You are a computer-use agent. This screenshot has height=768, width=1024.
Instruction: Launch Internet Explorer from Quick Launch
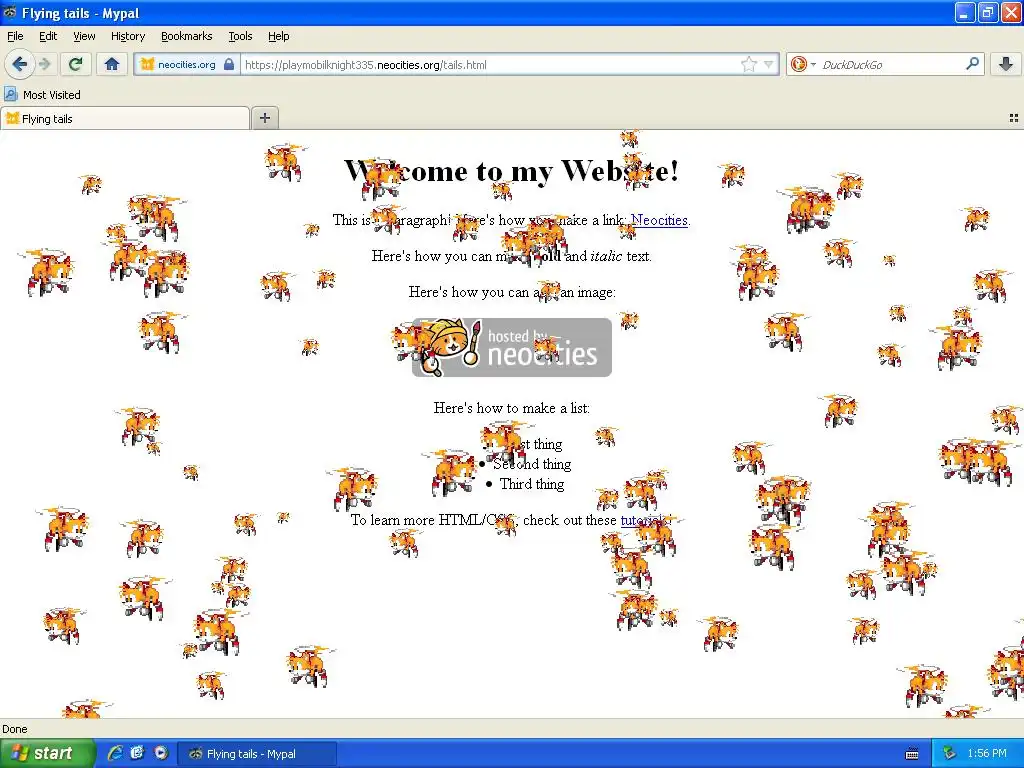(x=115, y=753)
